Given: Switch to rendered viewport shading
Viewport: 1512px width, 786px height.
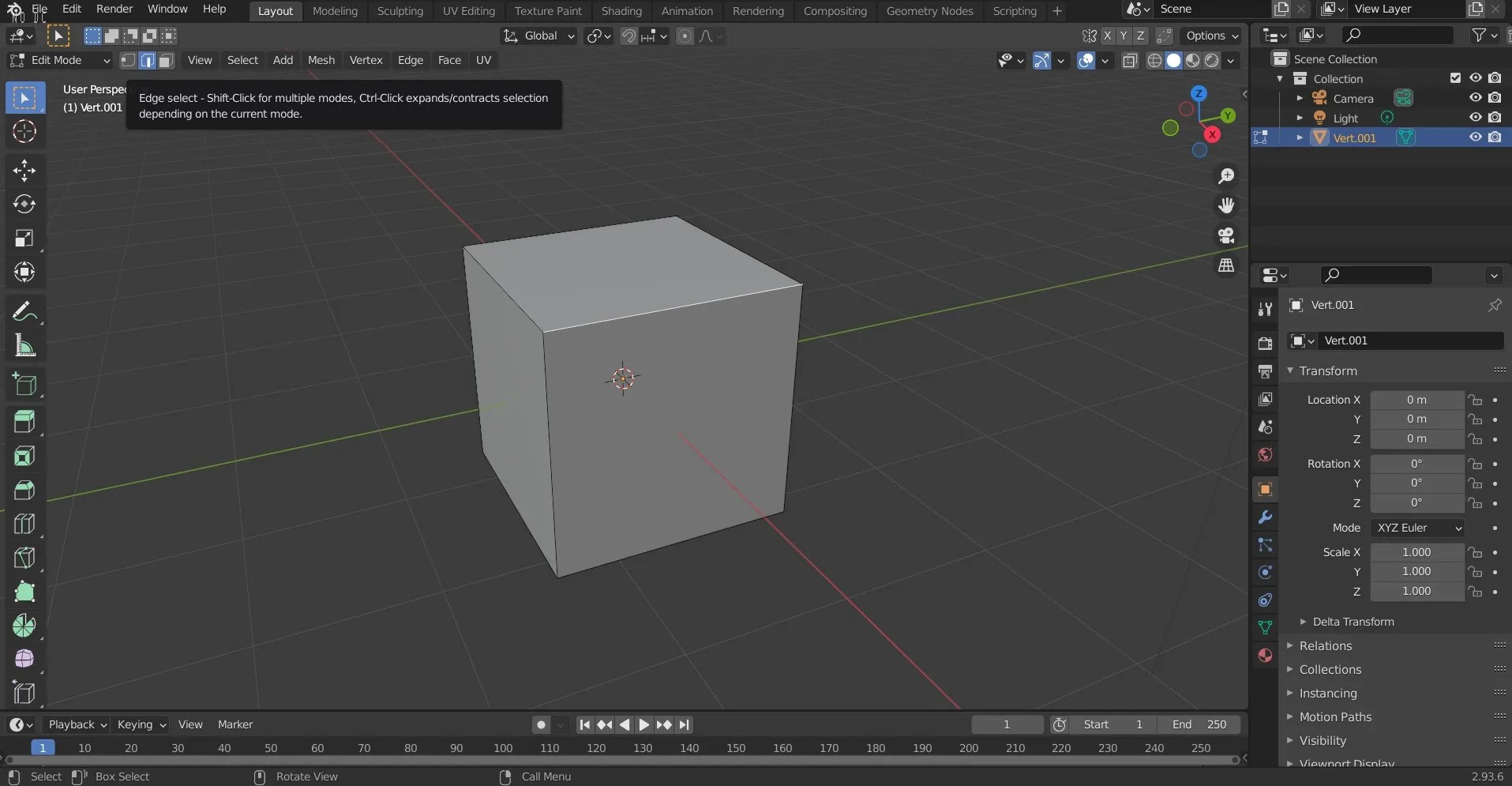Looking at the screenshot, I should (x=1214, y=61).
